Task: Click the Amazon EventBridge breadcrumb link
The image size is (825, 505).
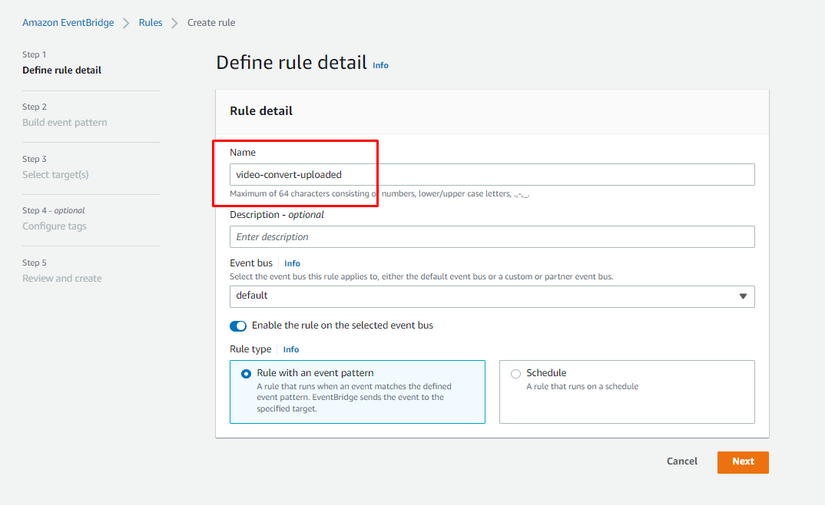Action: [x=68, y=22]
